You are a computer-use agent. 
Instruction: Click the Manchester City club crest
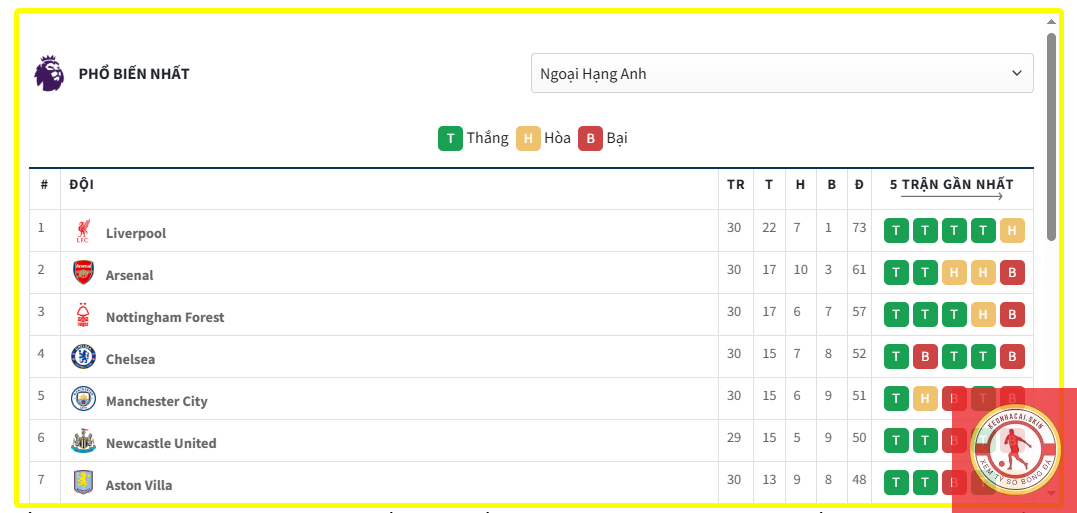pyautogui.click(x=83, y=399)
